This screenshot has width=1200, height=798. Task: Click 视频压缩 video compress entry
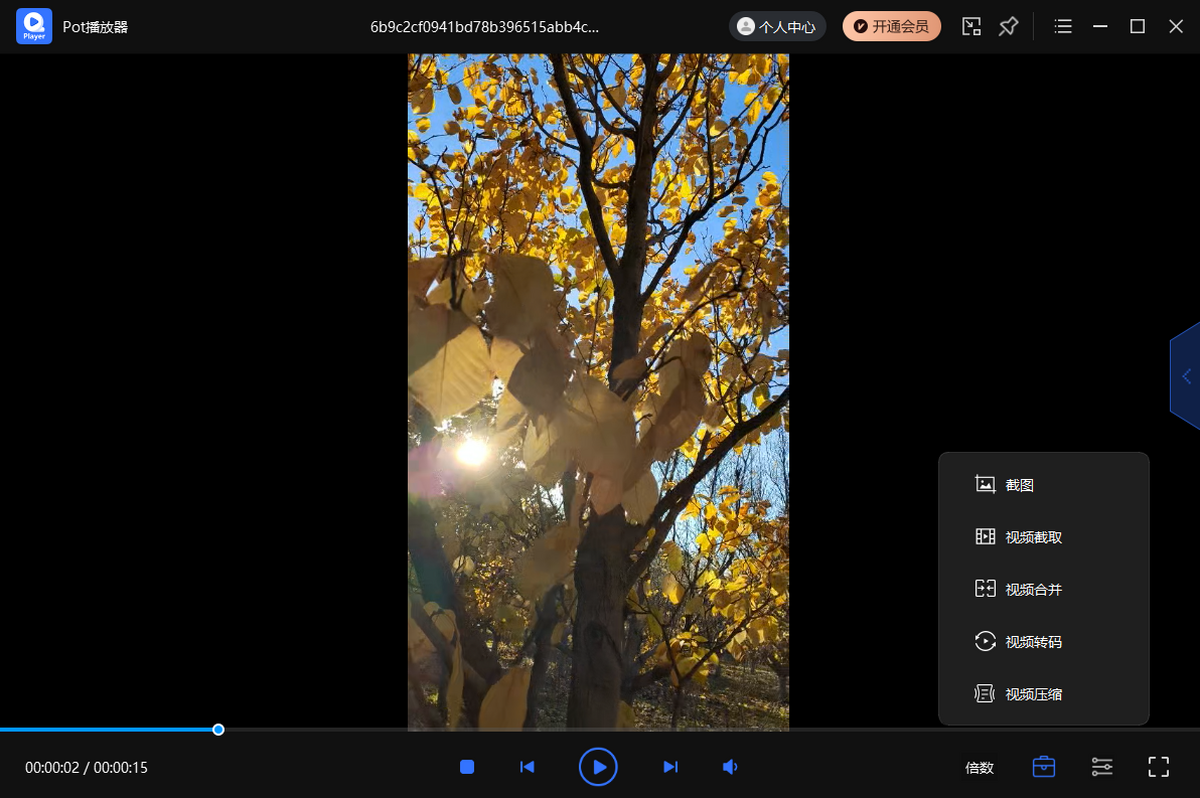1033,693
